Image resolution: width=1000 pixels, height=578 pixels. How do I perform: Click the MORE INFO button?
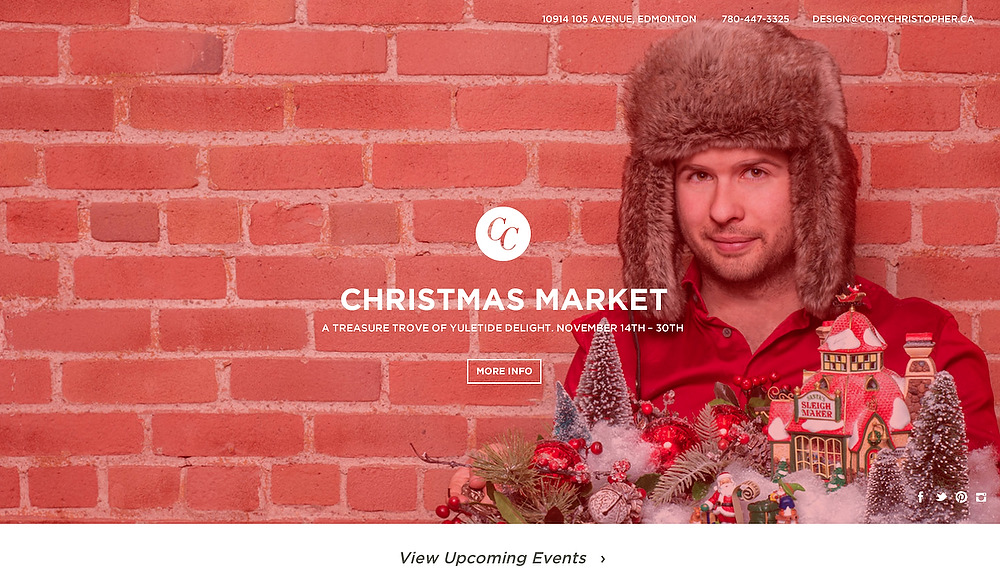pyautogui.click(x=504, y=371)
